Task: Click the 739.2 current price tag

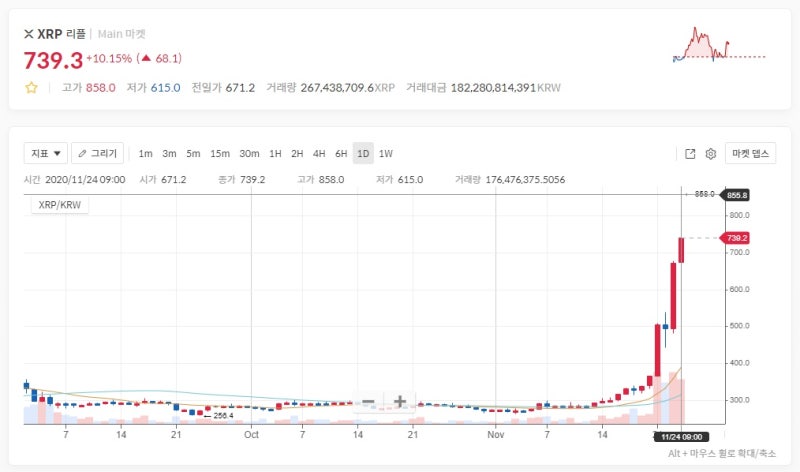Action: (x=735, y=238)
